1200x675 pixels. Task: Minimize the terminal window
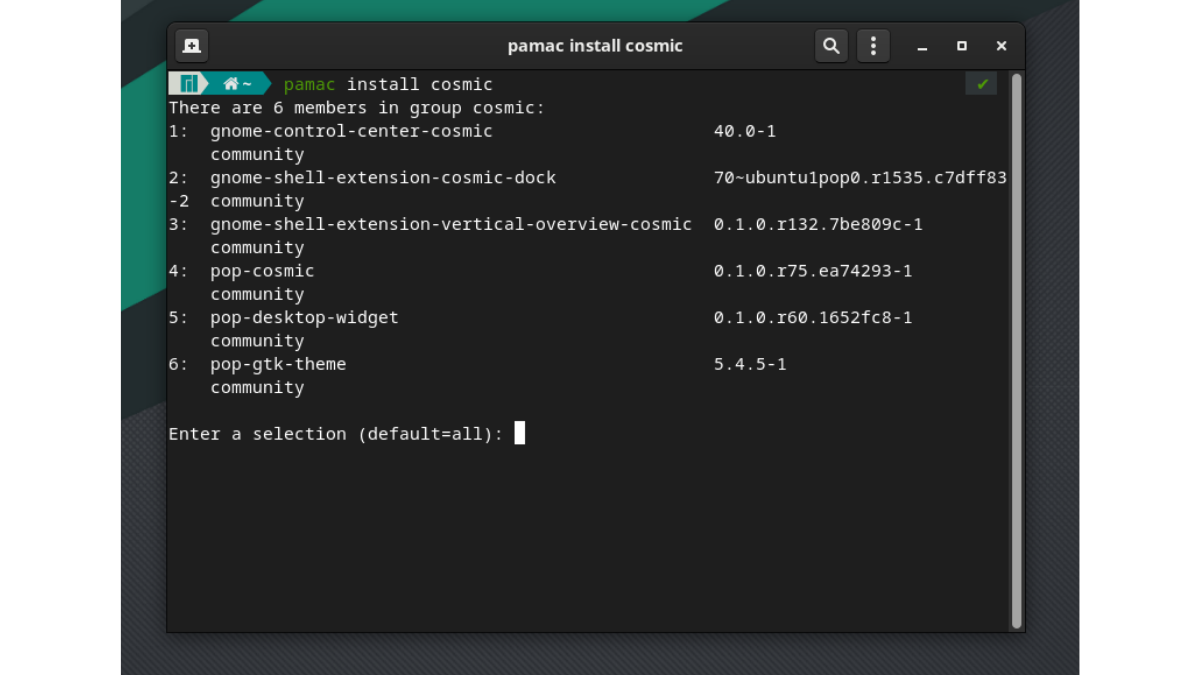[x=922, y=46]
